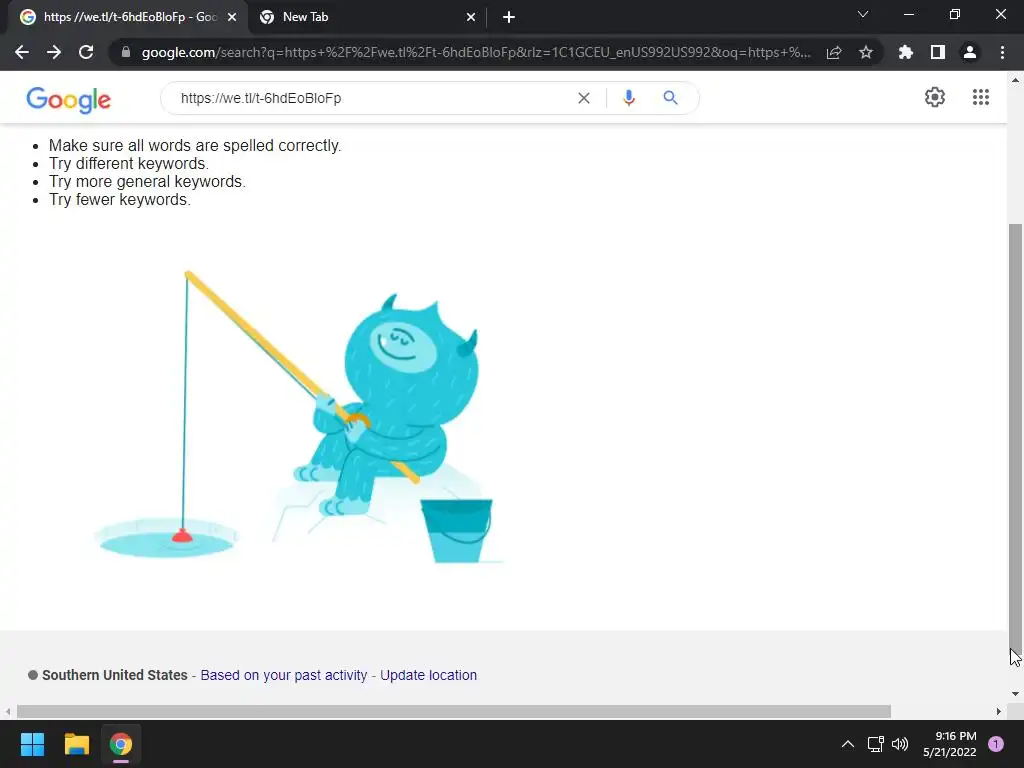This screenshot has height=768, width=1024.
Task: Switch to the New Tab tab
Action: [368, 17]
